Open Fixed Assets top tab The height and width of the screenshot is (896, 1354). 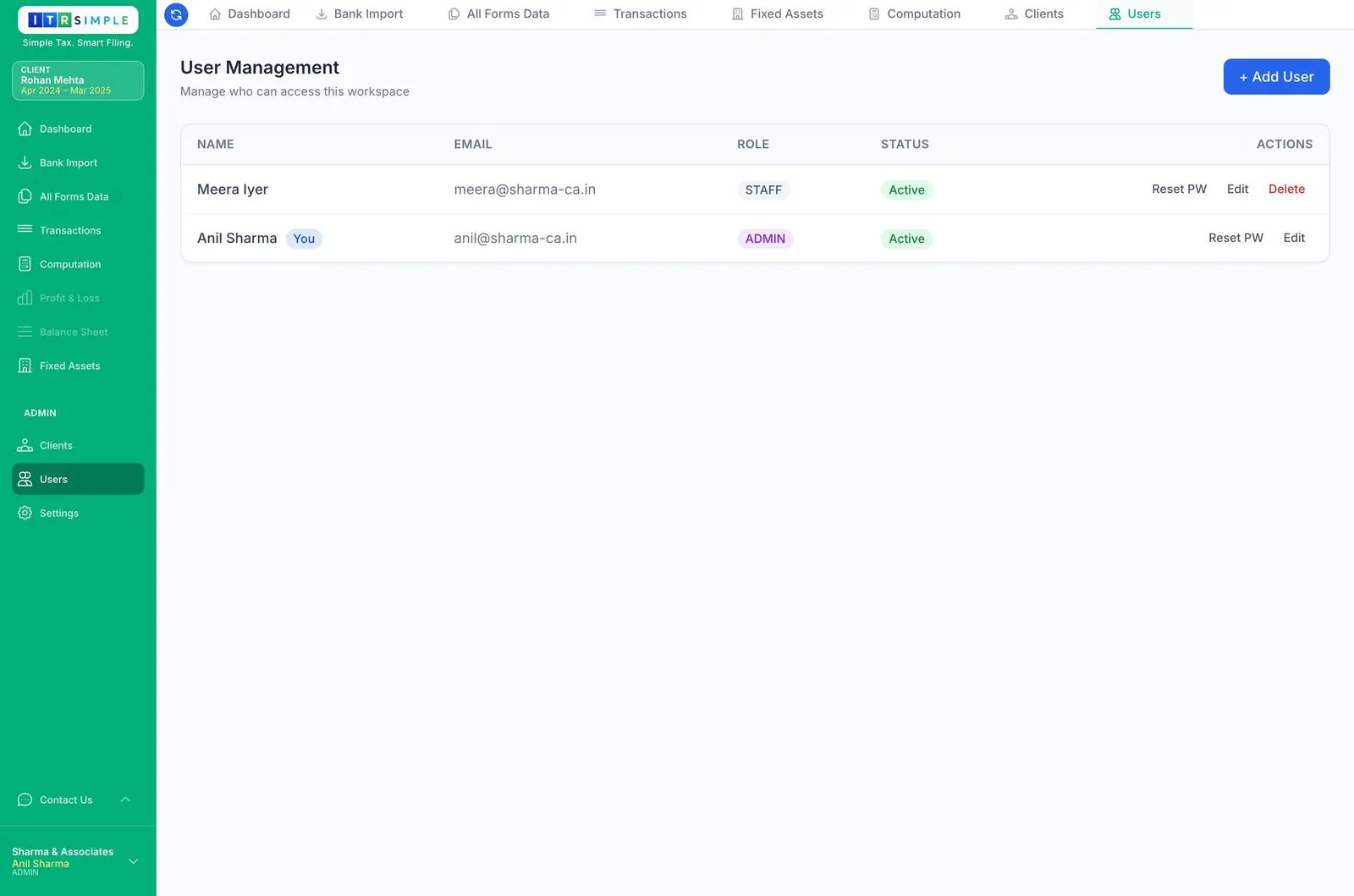[778, 14]
